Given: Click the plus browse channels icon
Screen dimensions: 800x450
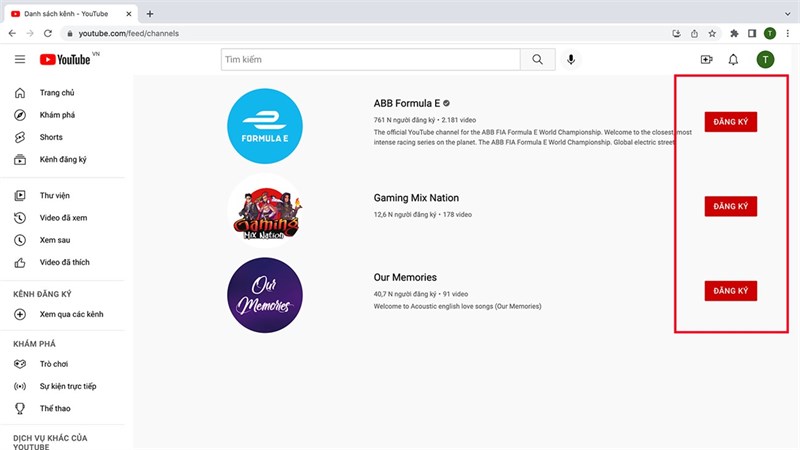Looking at the screenshot, I should pyautogui.click(x=20, y=314).
